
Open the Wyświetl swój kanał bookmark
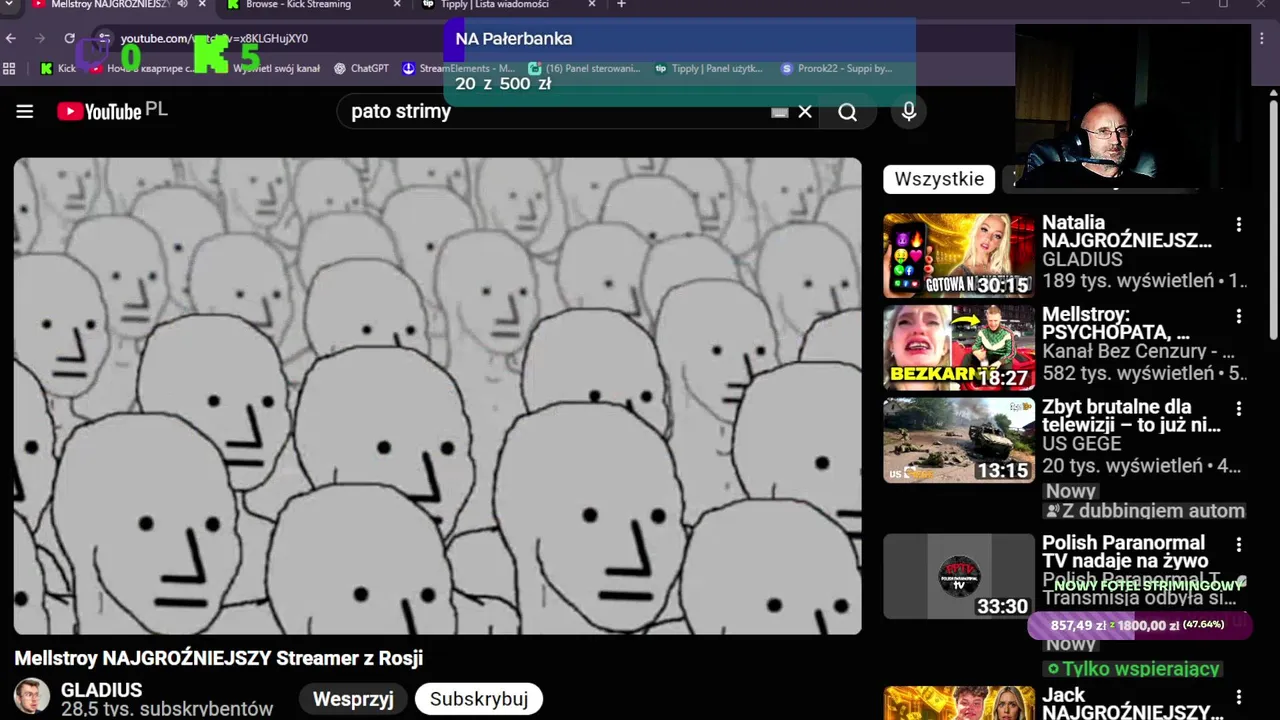(x=270, y=68)
